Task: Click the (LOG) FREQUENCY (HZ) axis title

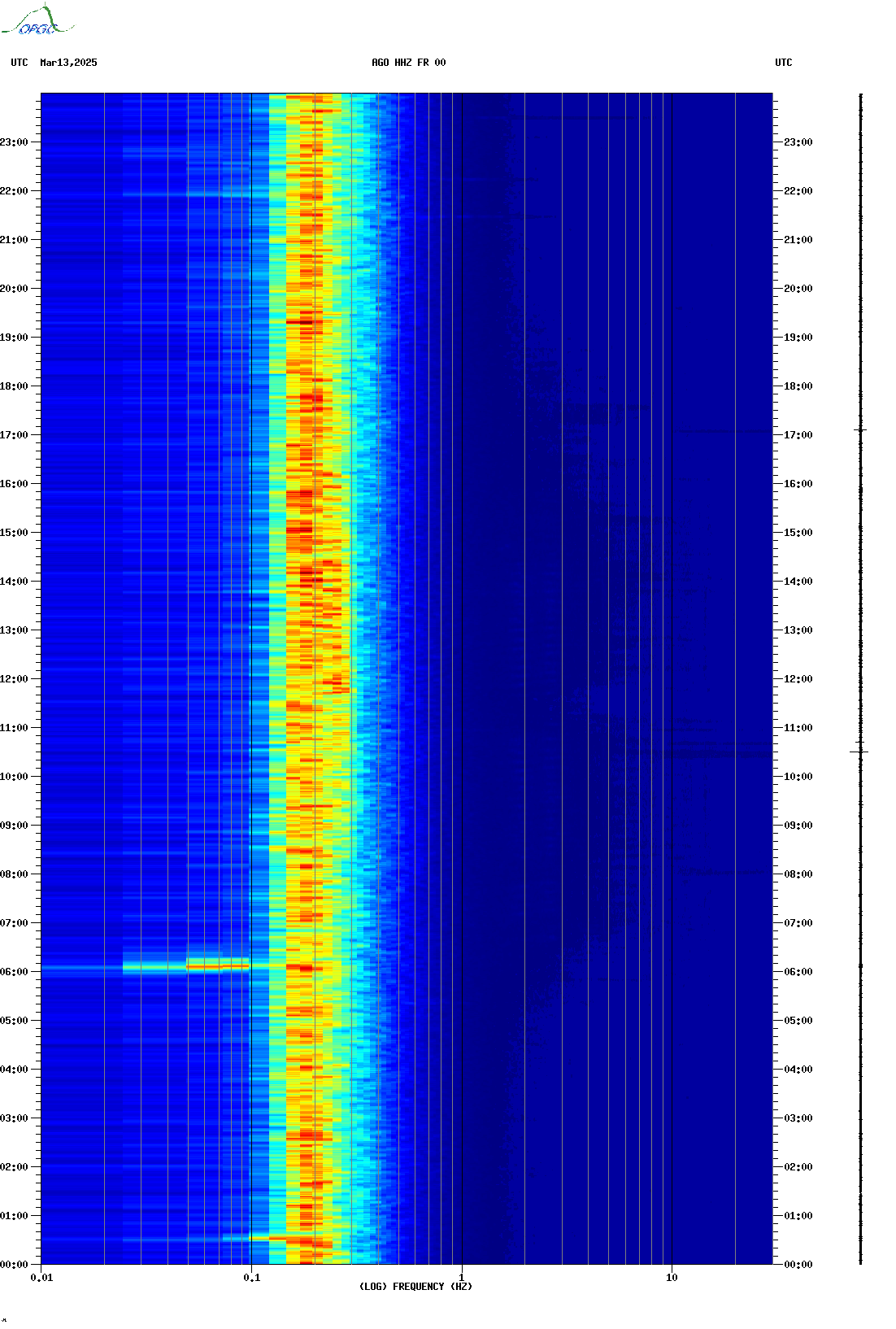Action: click(415, 1287)
